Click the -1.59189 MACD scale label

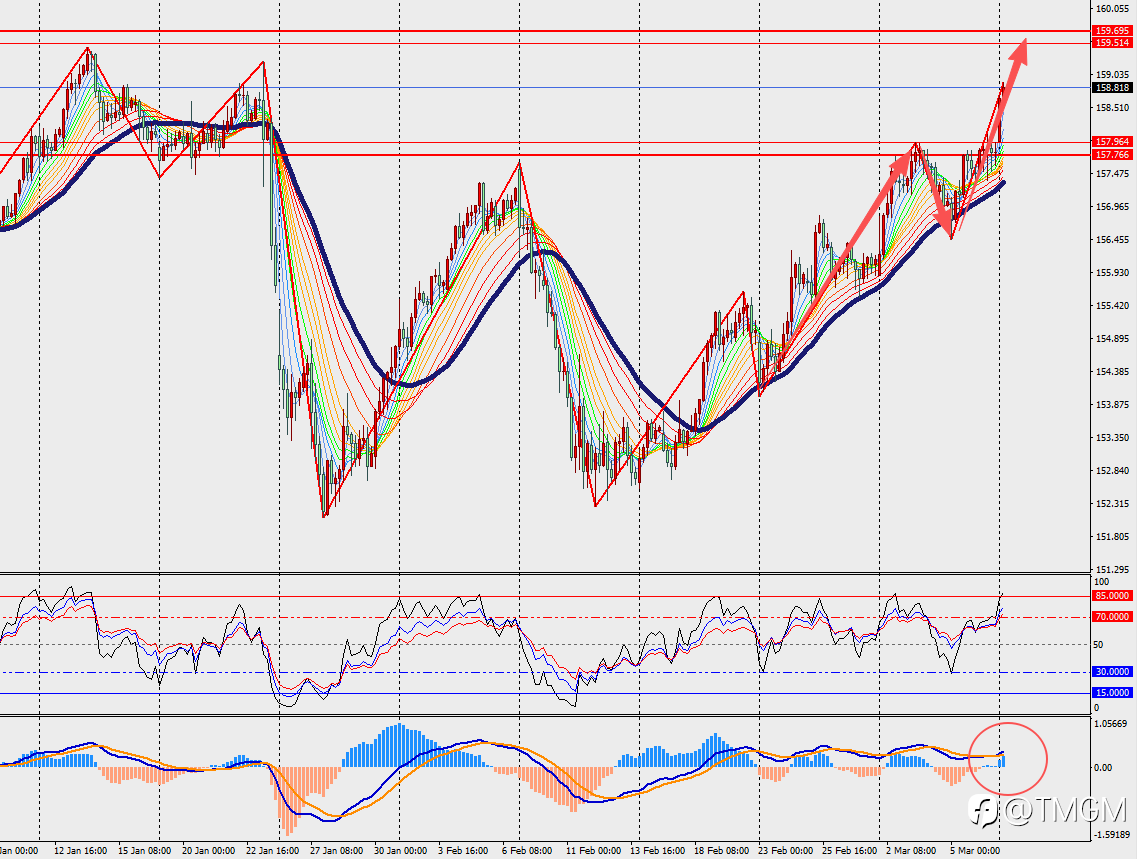pyautogui.click(x=1110, y=834)
